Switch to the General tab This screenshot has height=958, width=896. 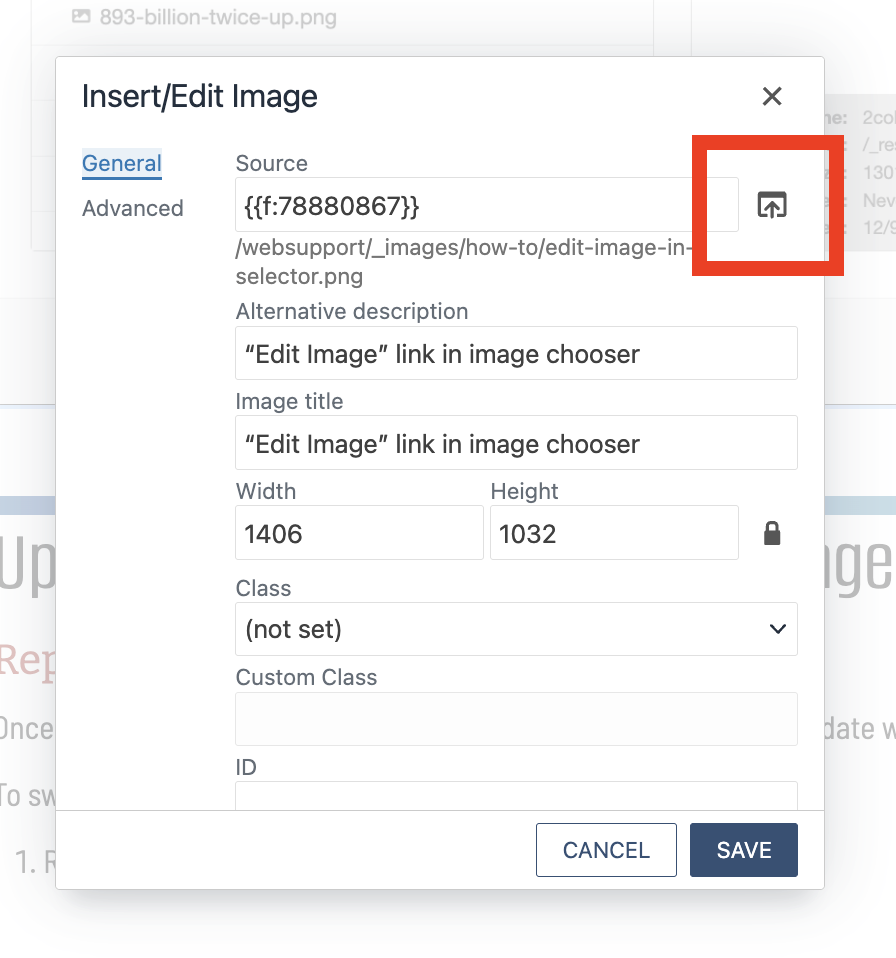(x=122, y=164)
